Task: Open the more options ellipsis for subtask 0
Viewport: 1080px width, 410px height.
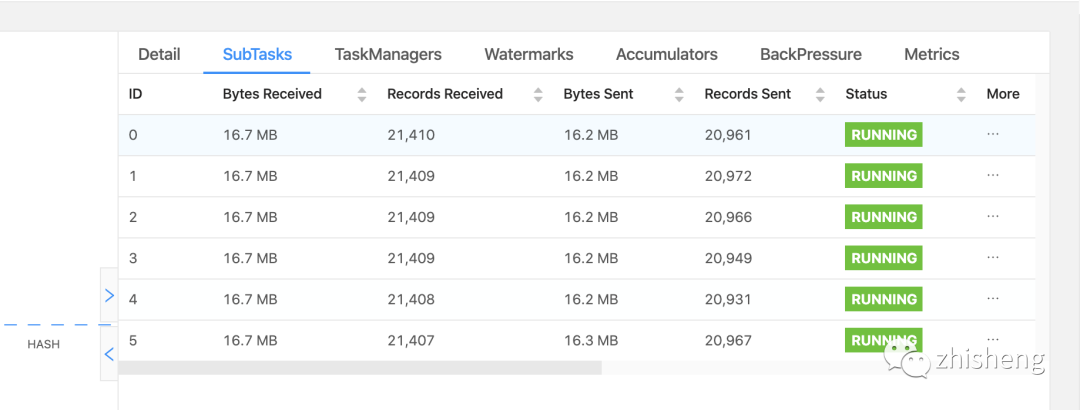Action: point(993,134)
